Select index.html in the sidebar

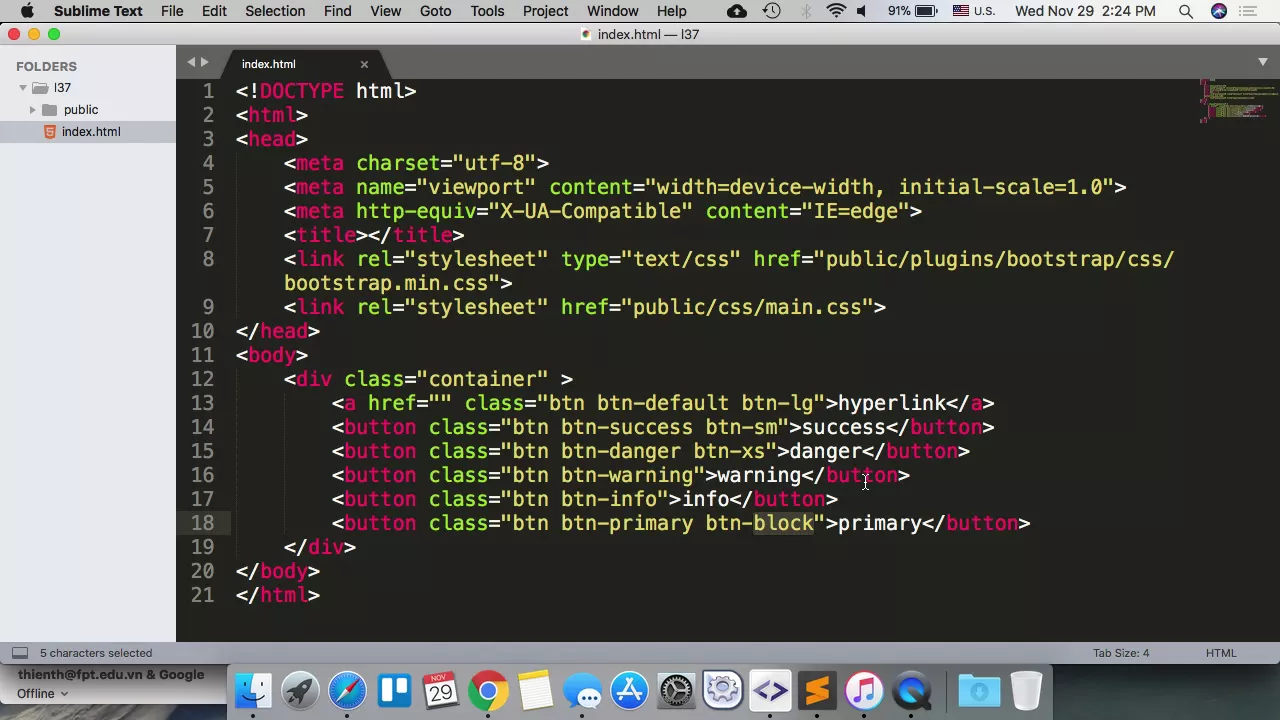(90, 132)
